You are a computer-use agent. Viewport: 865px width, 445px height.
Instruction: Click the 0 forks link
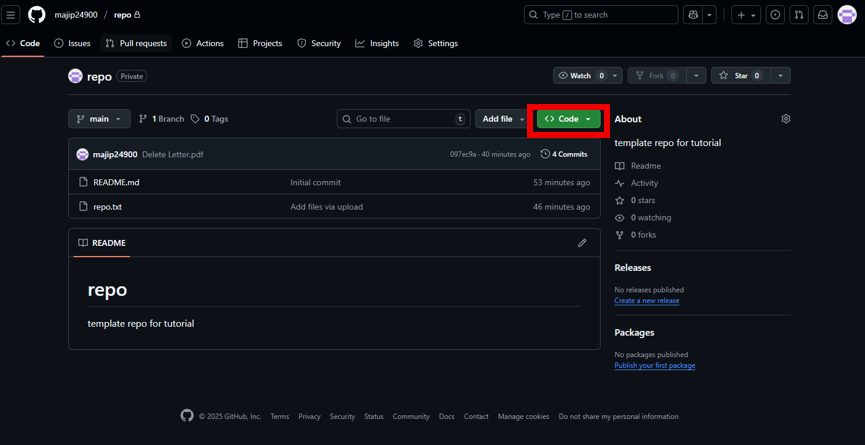coord(636,234)
